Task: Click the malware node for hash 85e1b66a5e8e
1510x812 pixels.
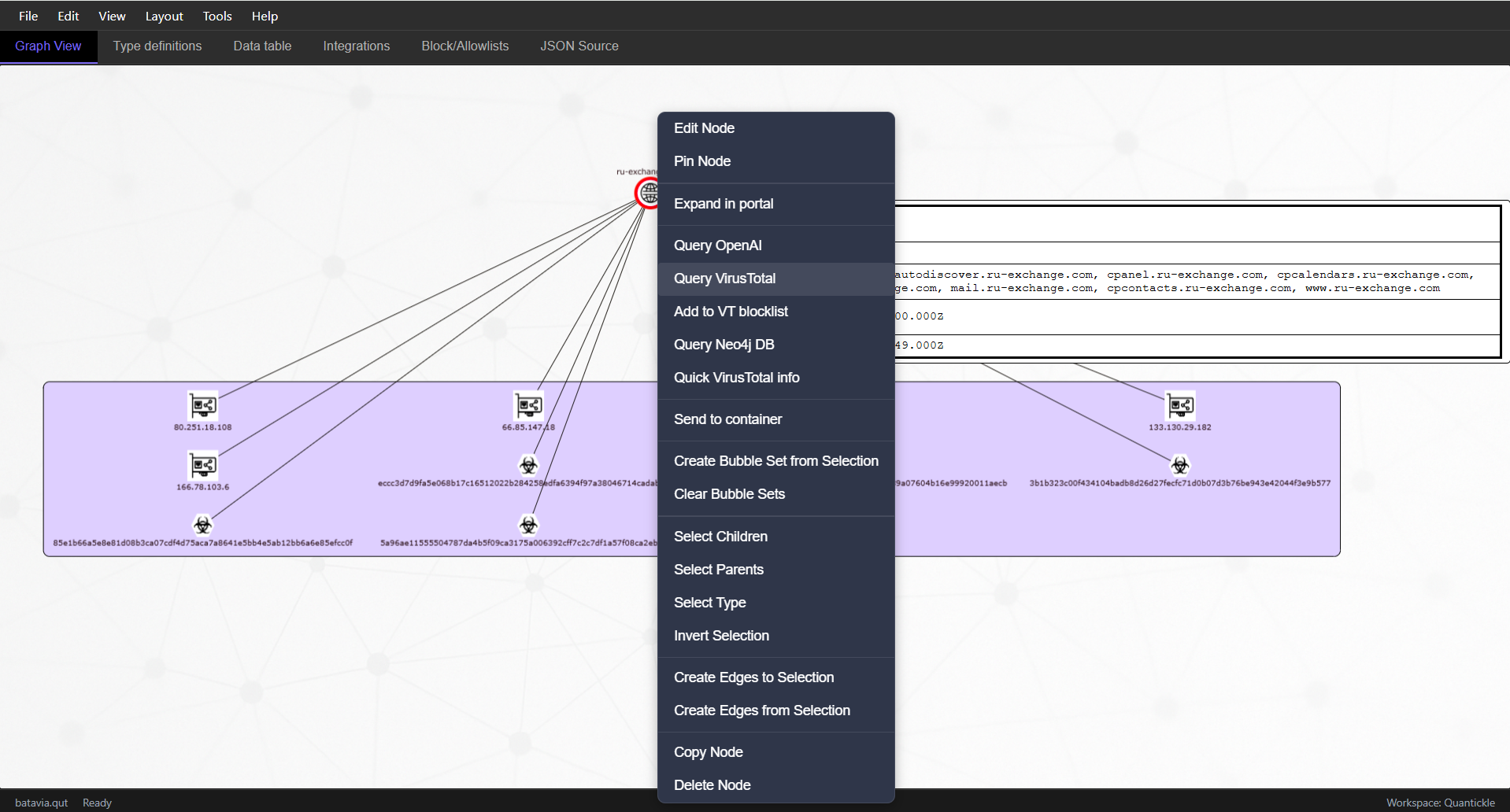Action: pos(203,525)
